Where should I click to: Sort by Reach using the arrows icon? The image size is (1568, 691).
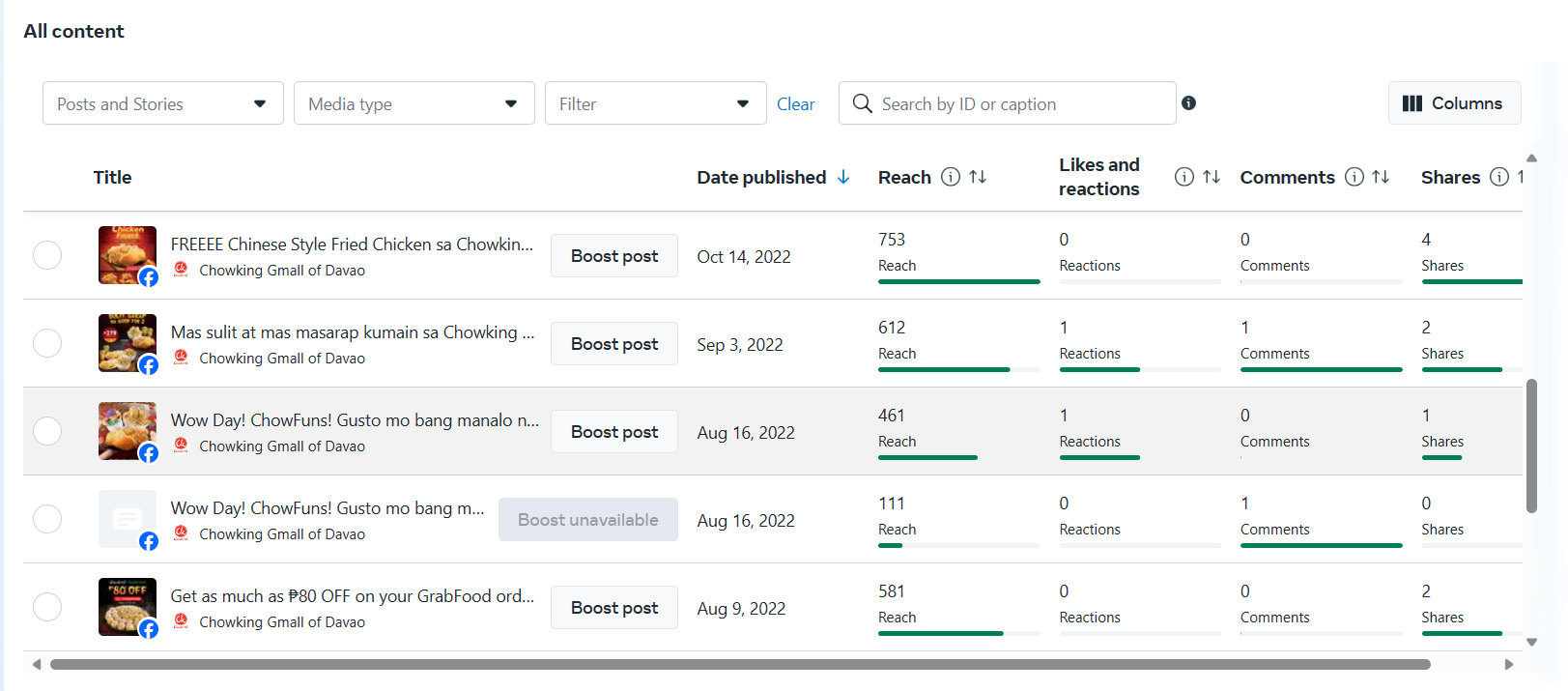point(978,177)
